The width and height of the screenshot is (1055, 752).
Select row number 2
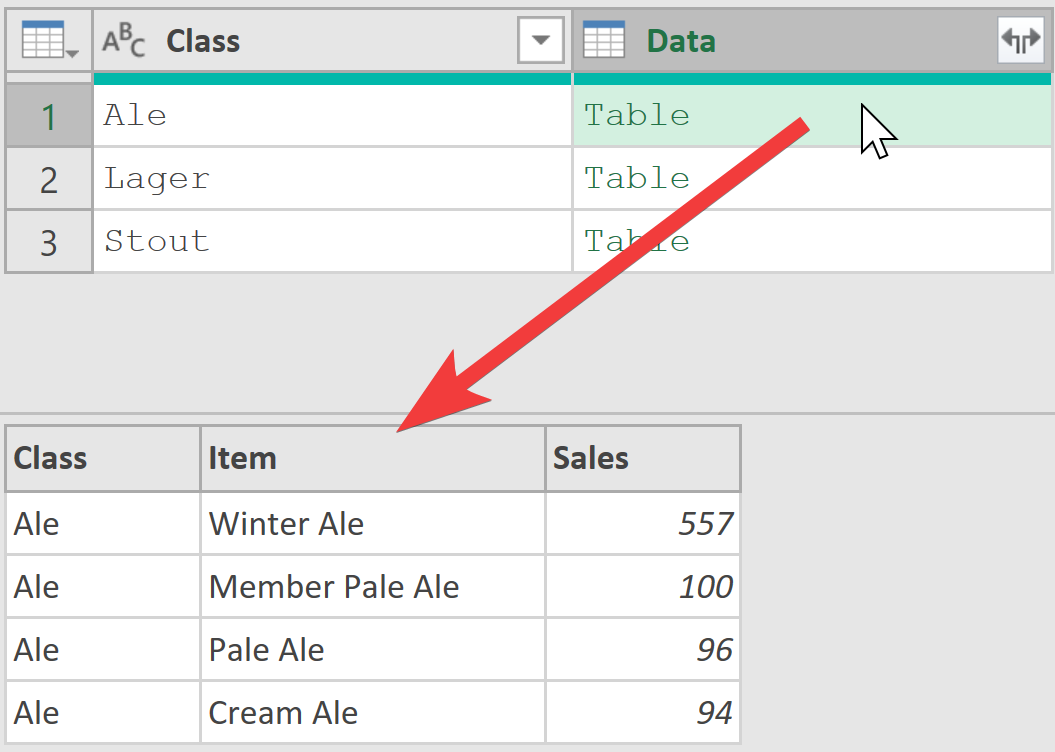[x=49, y=179]
